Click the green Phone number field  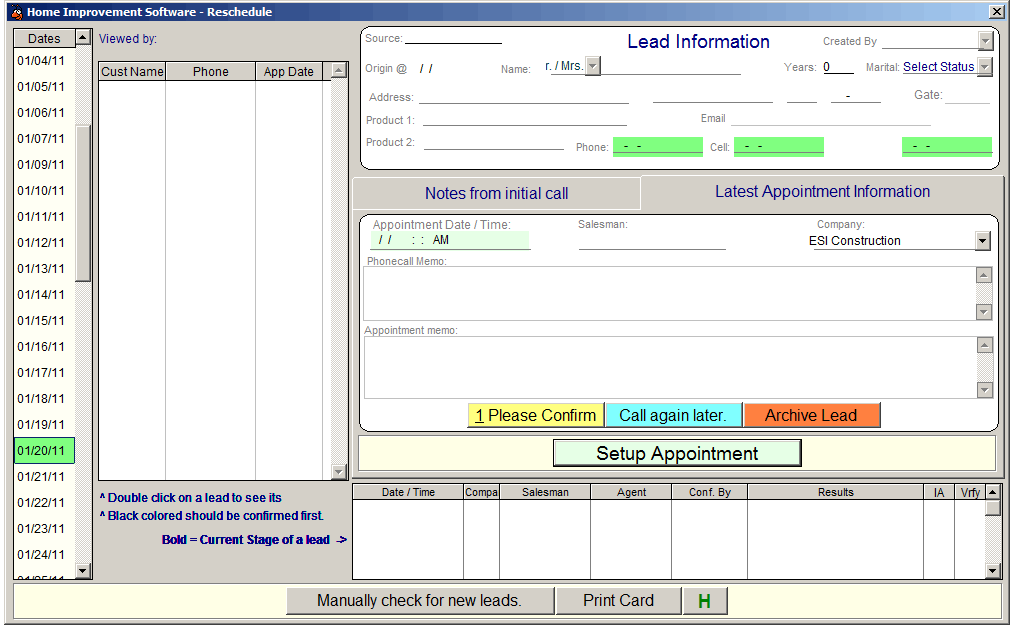658,146
